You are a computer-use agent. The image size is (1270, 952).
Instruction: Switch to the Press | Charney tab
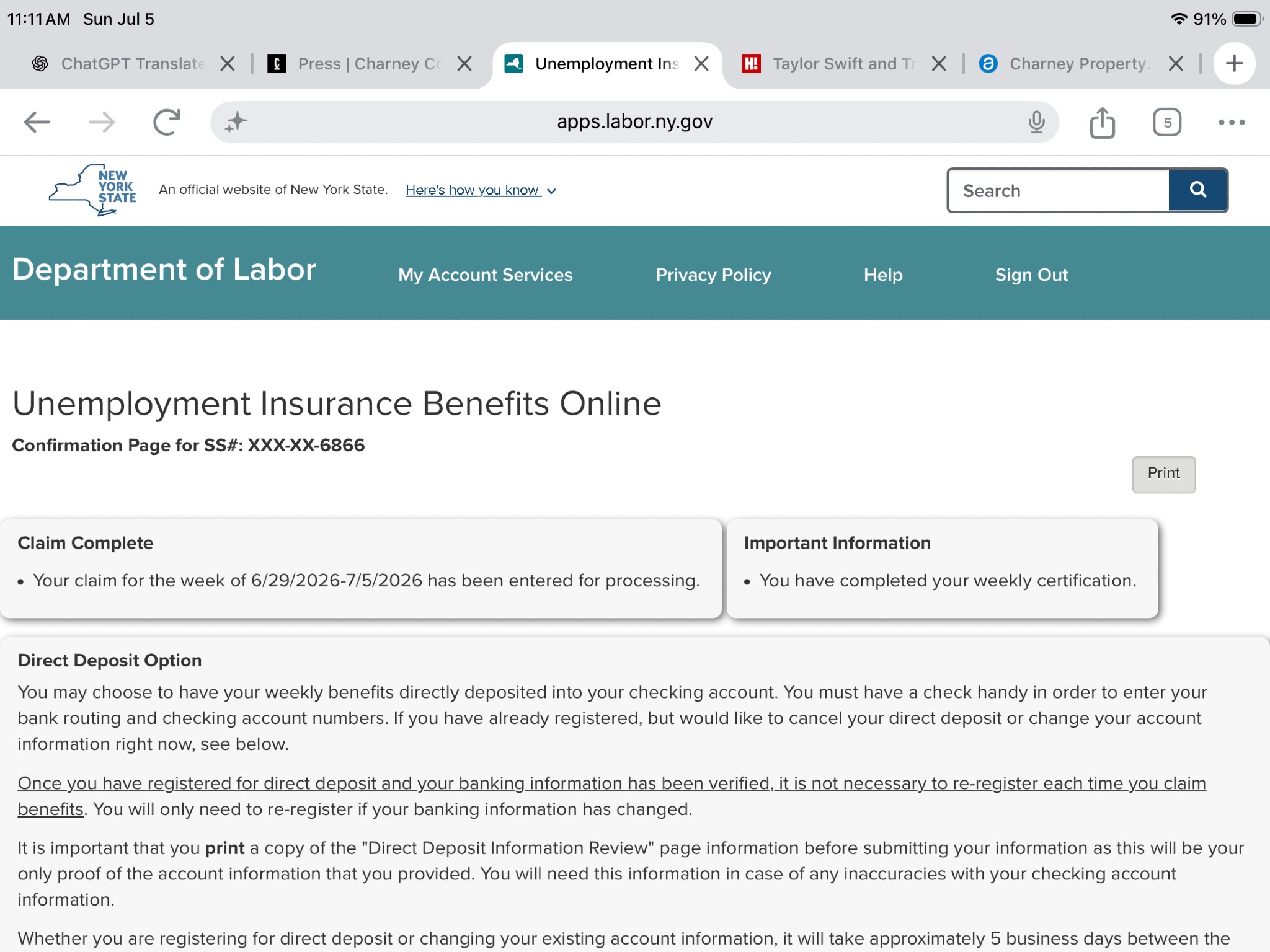pos(369,64)
